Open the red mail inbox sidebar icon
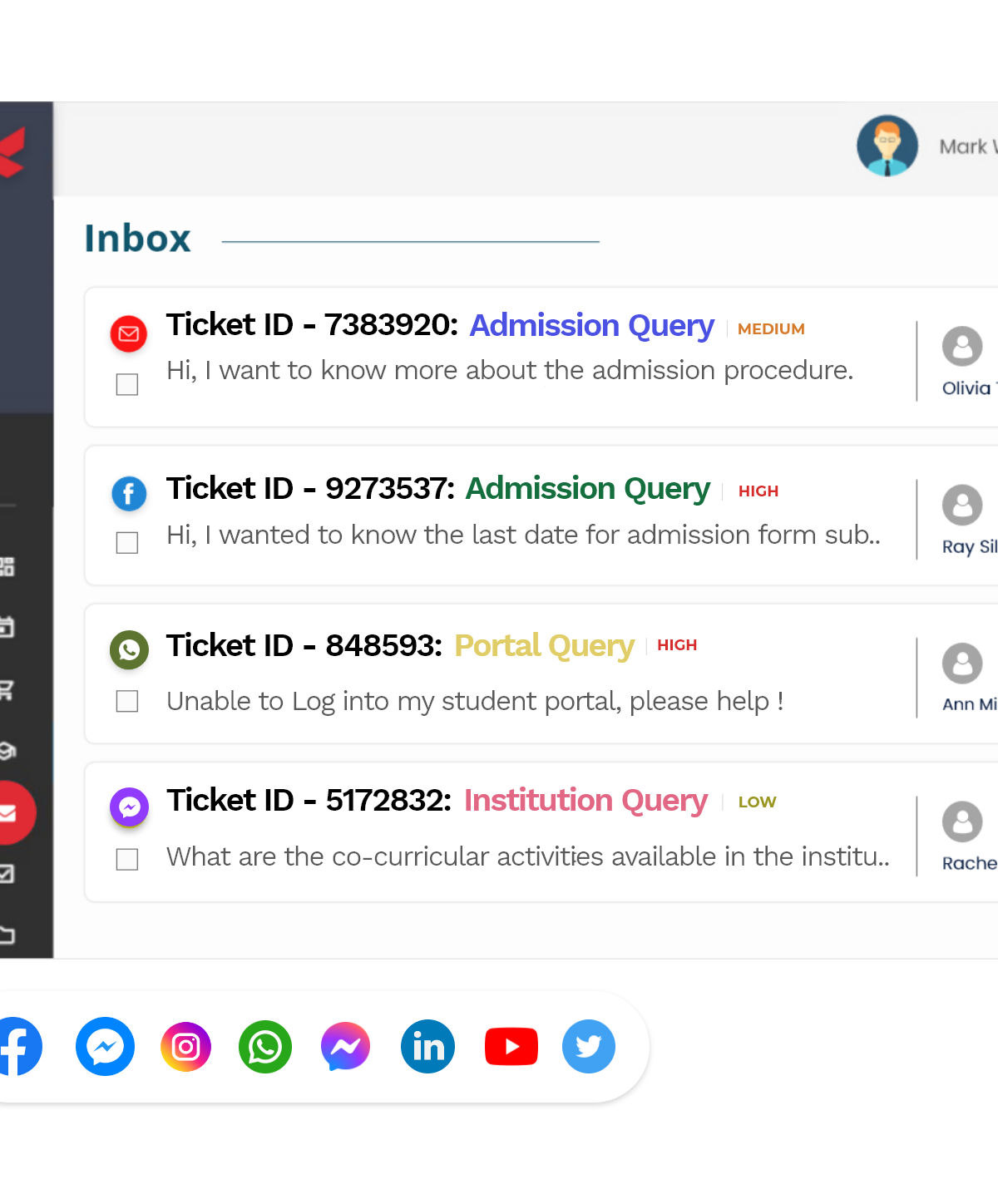Image resolution: width=998 pixels, height=1204 pixels. coord(12,812)
